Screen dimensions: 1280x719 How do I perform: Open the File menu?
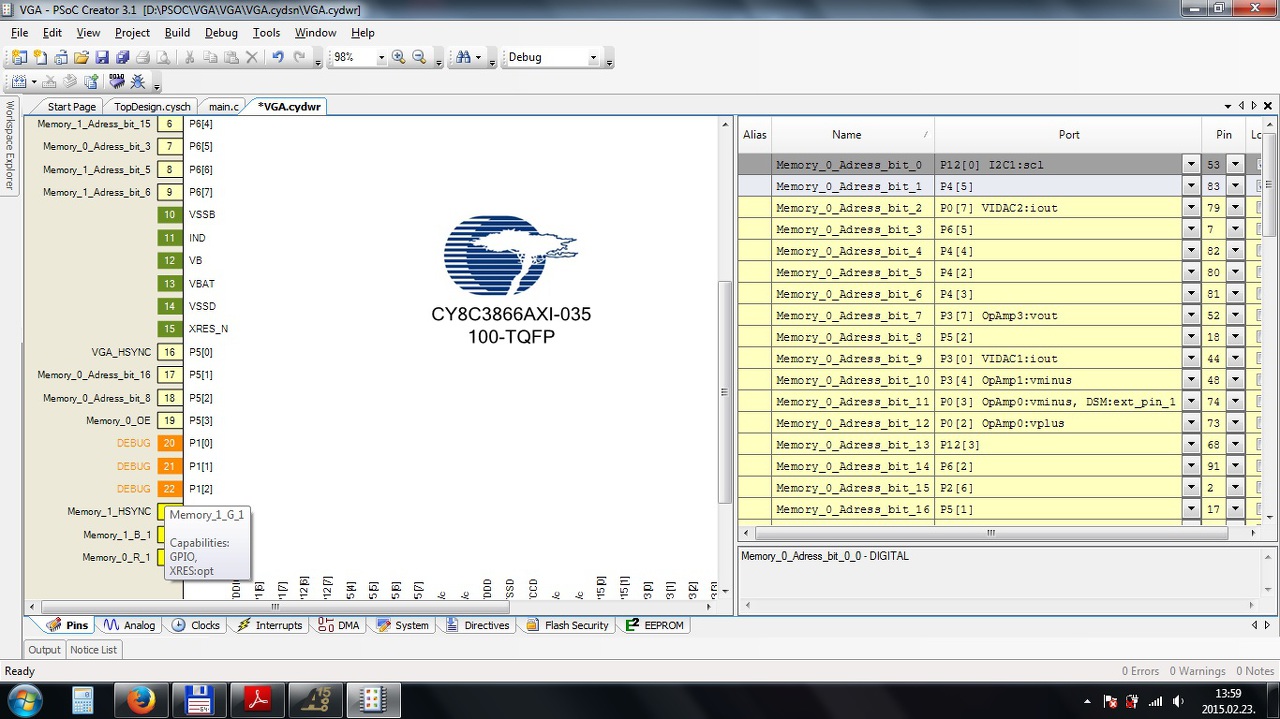click(19, 33)
